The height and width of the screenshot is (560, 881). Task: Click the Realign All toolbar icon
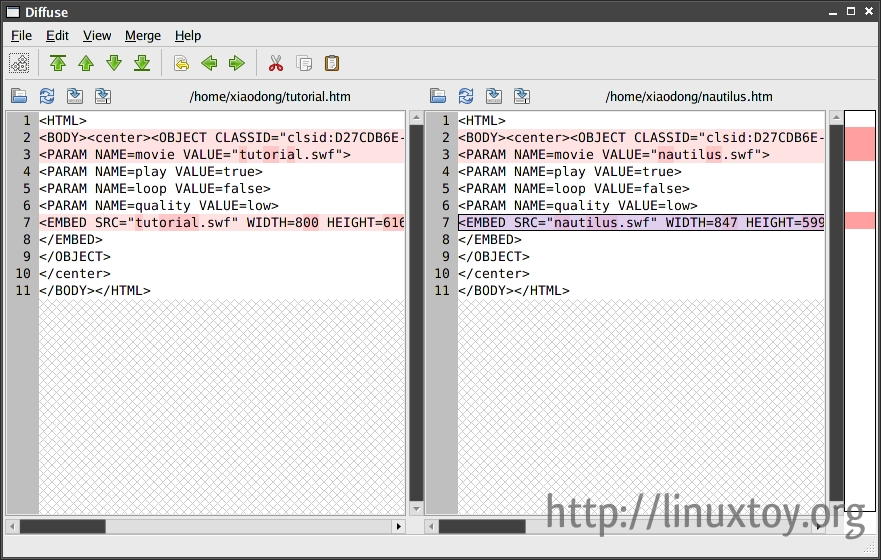[19, 64]
